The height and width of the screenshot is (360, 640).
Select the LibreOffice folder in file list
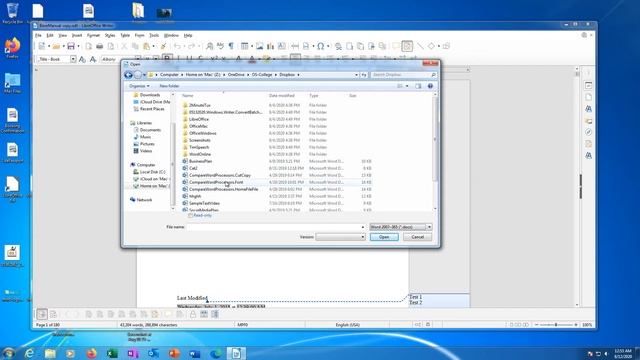point(199,119)
